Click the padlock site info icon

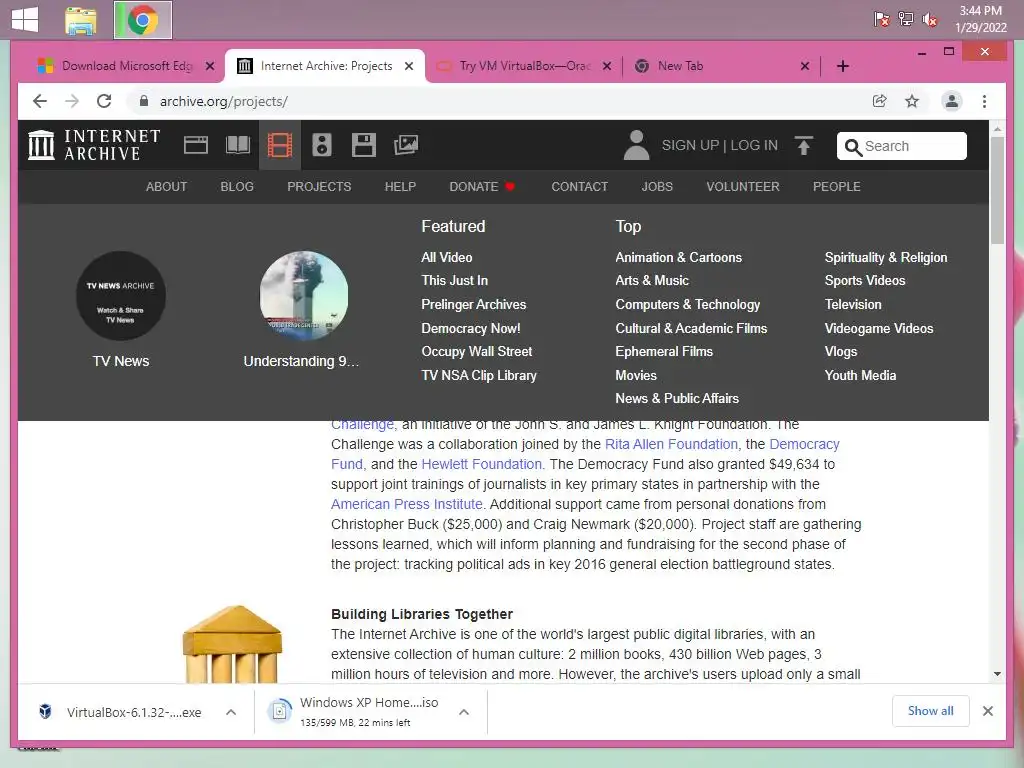pos(144,101)
